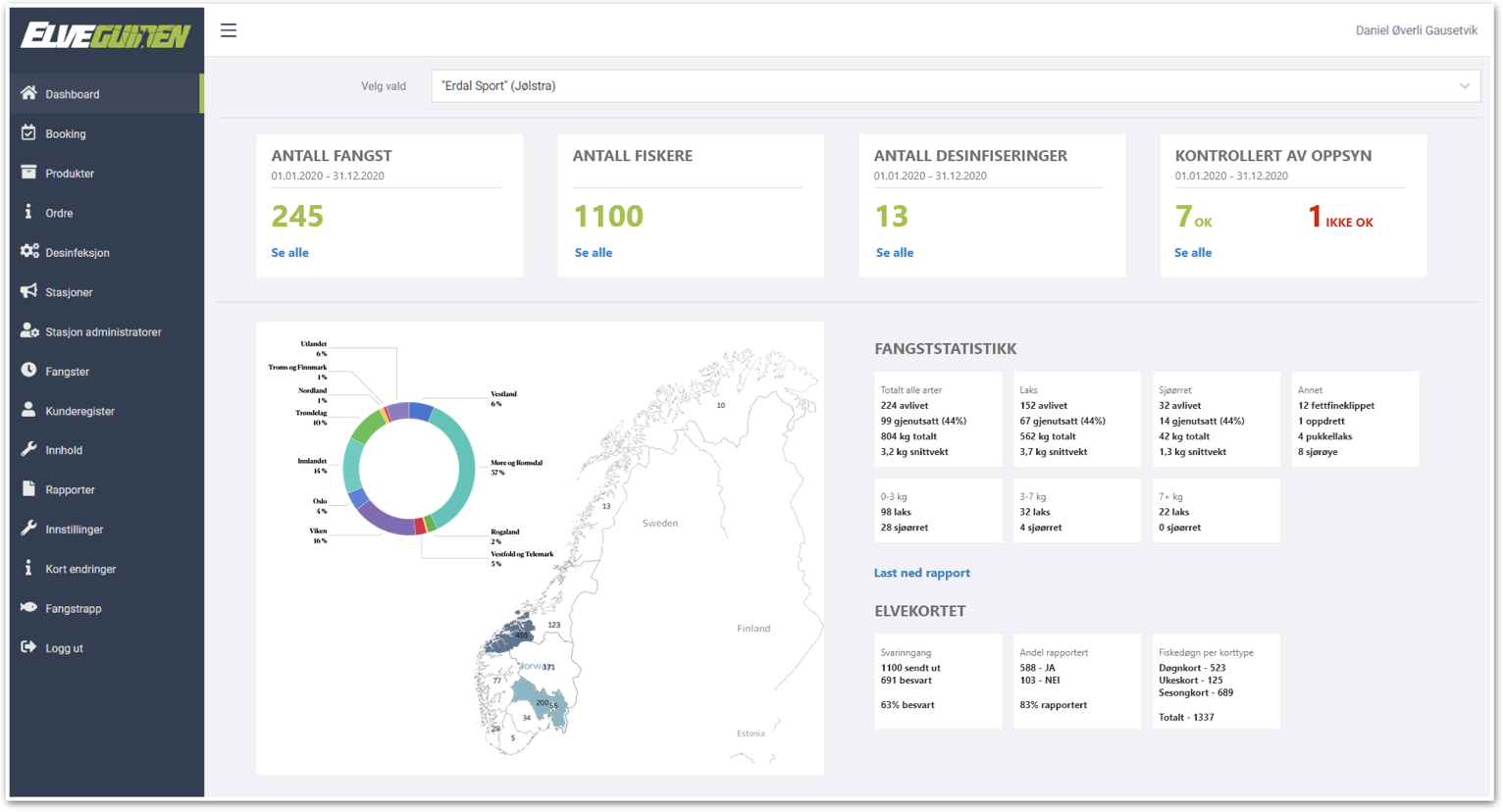Click user name Daniel Øverli Gausetvik

pos(1416,30)
